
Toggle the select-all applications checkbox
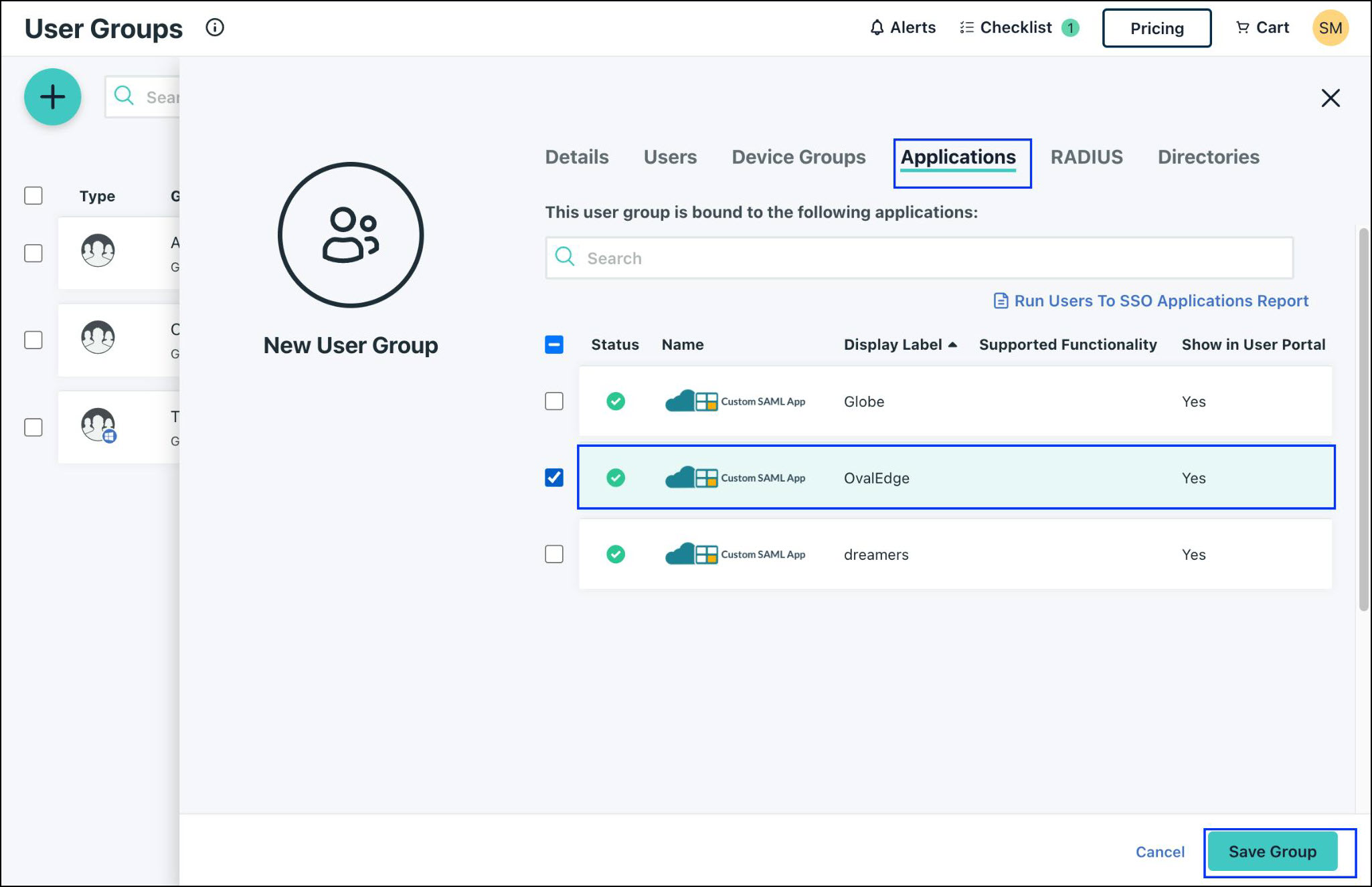[x=554, y=344]
